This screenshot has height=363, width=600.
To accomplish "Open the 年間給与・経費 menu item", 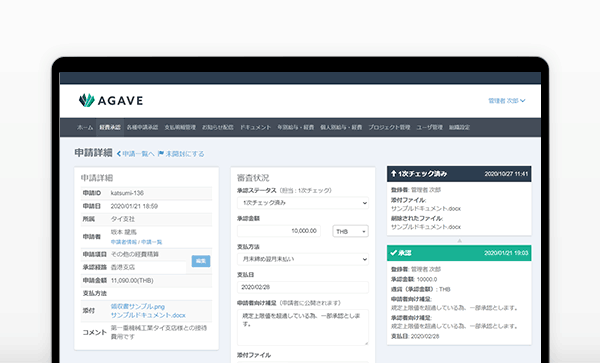I will click(295, 127).
